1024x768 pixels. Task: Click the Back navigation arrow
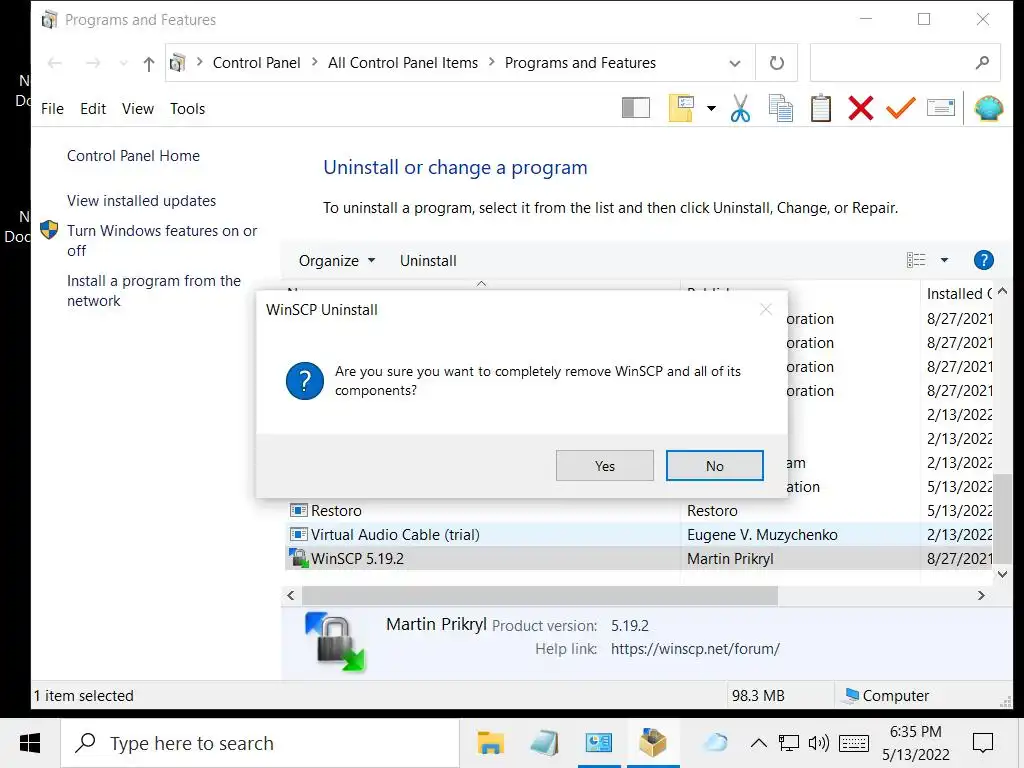coord(55,63)
